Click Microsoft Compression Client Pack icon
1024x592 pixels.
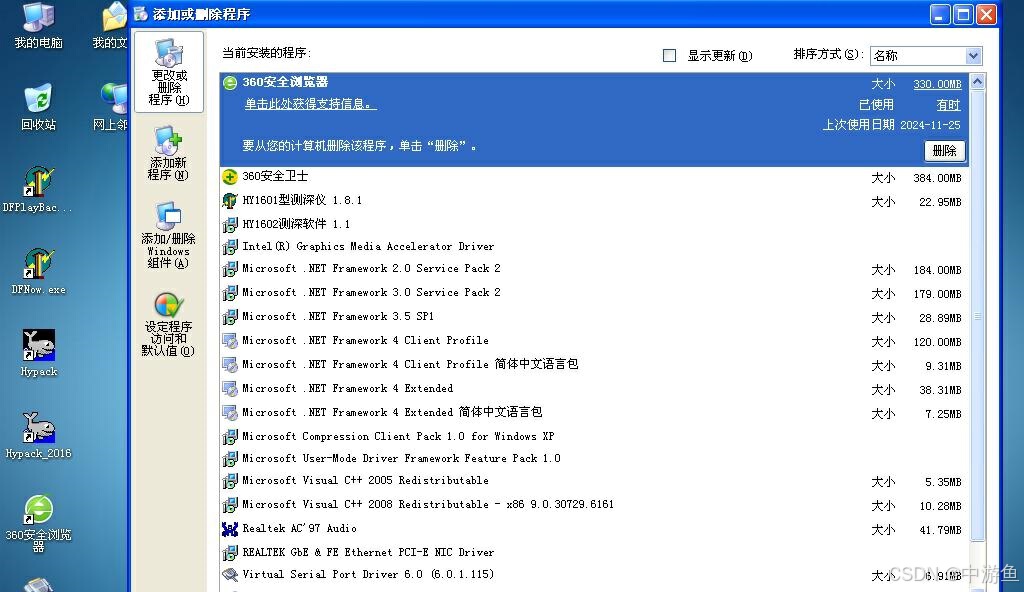(x=230, y=437)
